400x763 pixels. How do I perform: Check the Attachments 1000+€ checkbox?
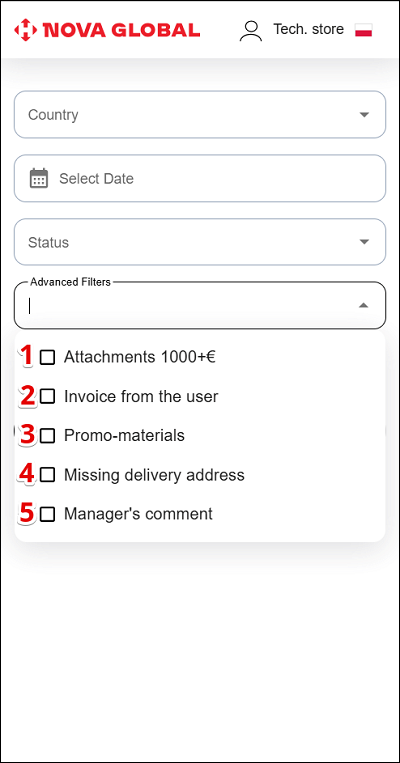[x=47, y=358]
